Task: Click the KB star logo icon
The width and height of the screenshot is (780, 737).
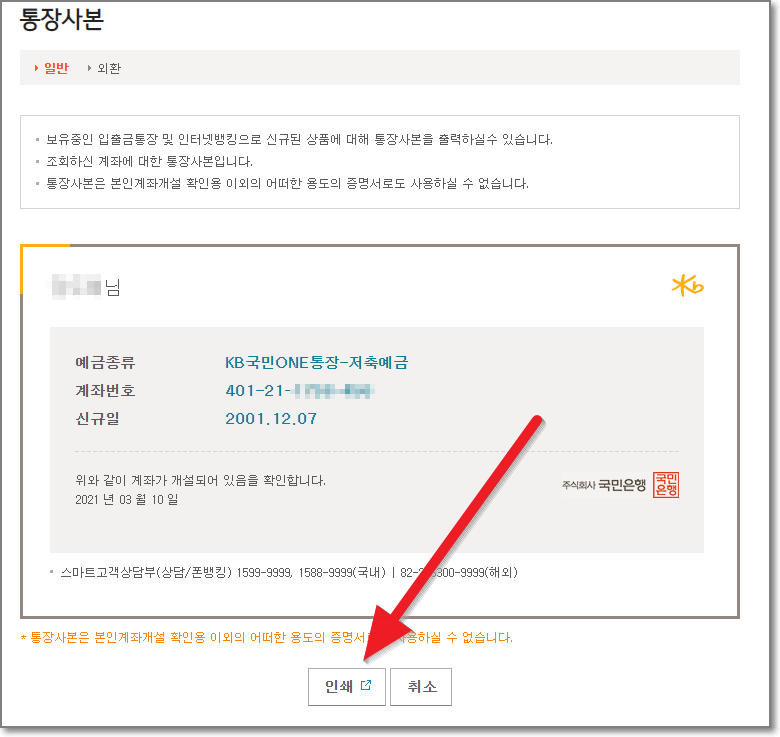Action: point(687,286)
